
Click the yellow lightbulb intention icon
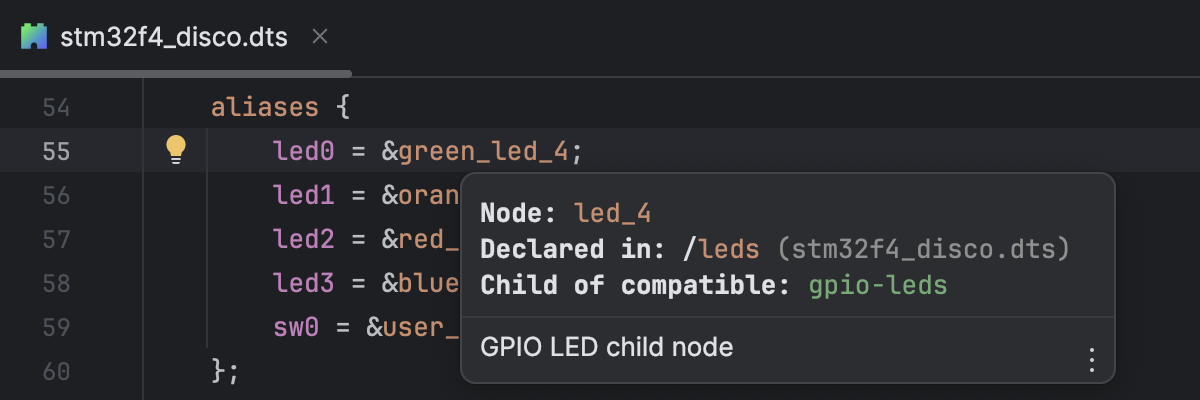point(176,150)
